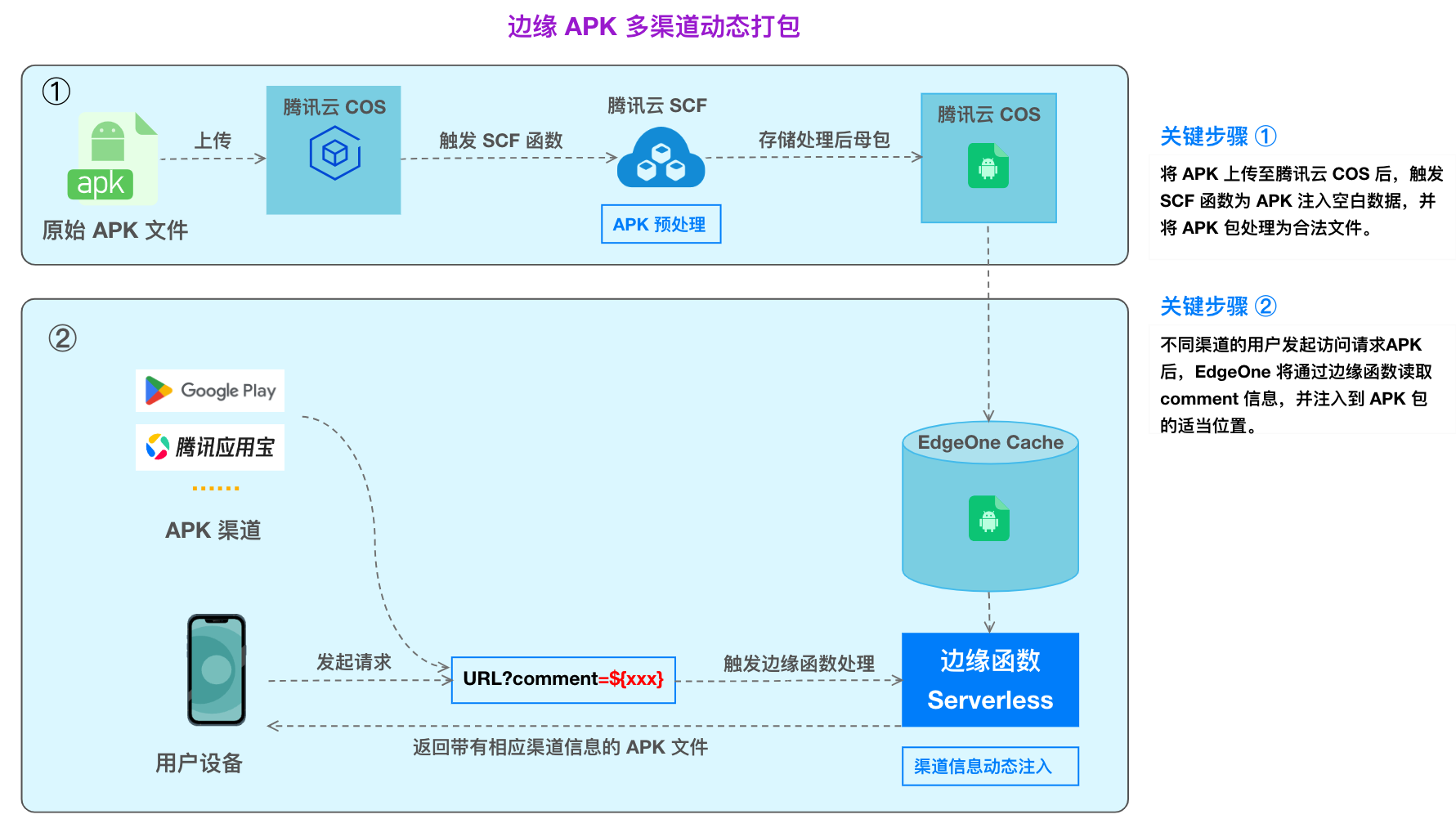1456x828 pixels.
Task: Click the 返回带有相应渠道信息的 APK 文件 label
Action: (560, 747)
